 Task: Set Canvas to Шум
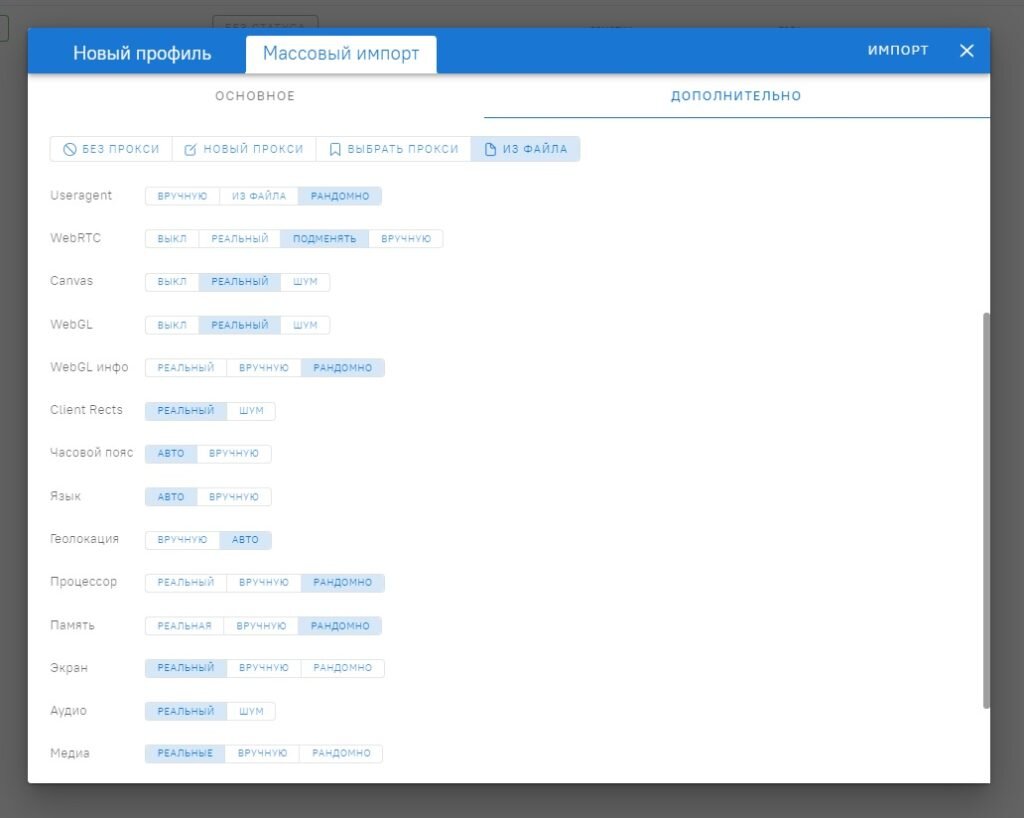305,281
